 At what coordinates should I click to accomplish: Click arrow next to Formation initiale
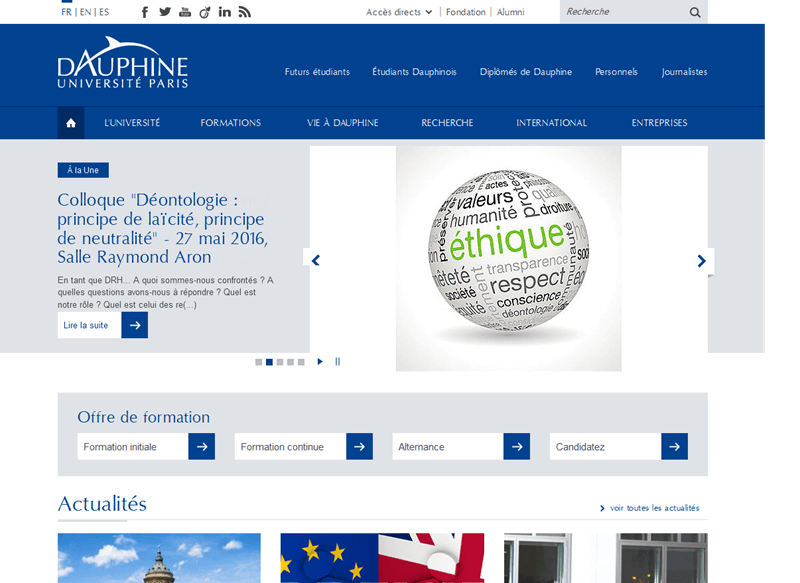tap(202, 447)
